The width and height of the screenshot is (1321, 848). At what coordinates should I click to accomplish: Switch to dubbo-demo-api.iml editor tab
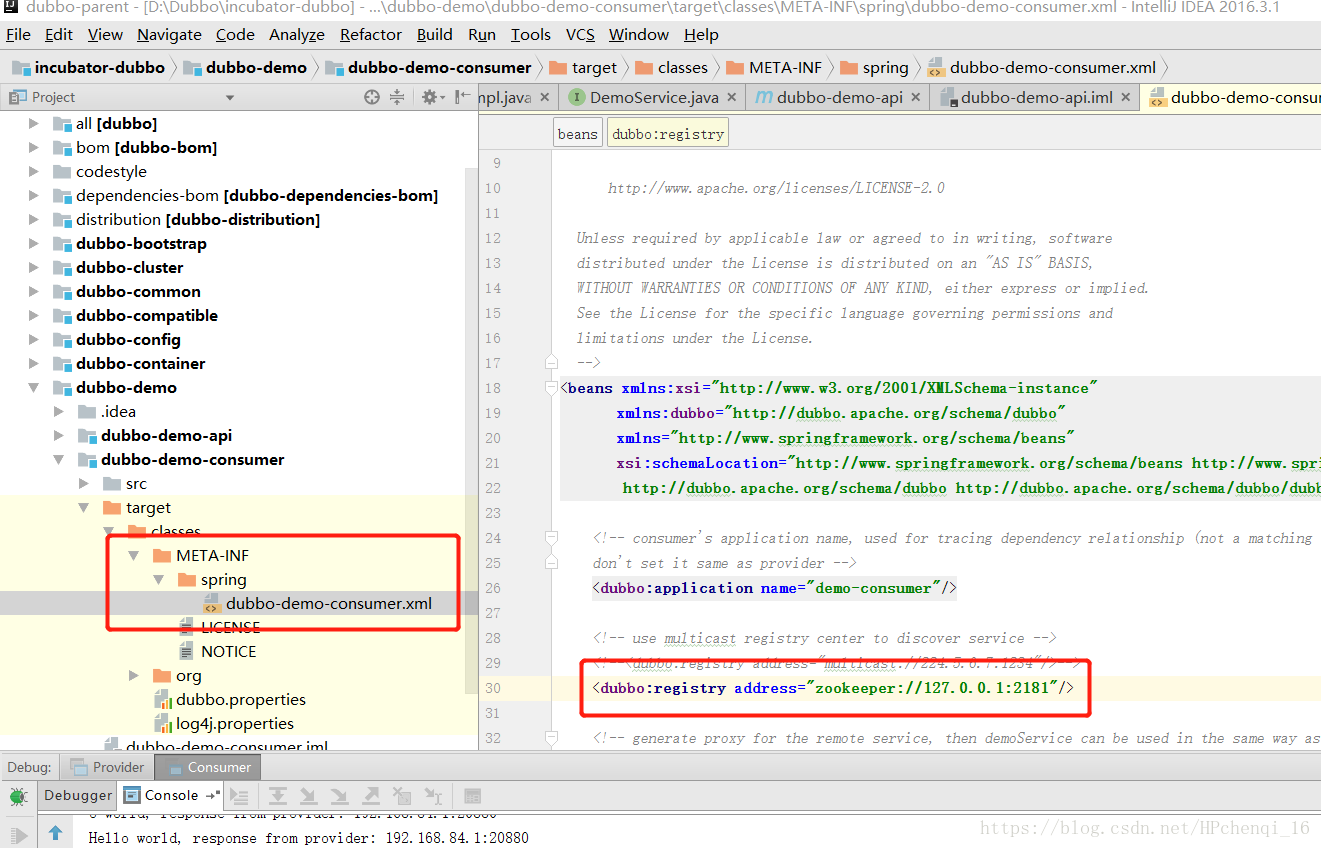pos(1036,98)
